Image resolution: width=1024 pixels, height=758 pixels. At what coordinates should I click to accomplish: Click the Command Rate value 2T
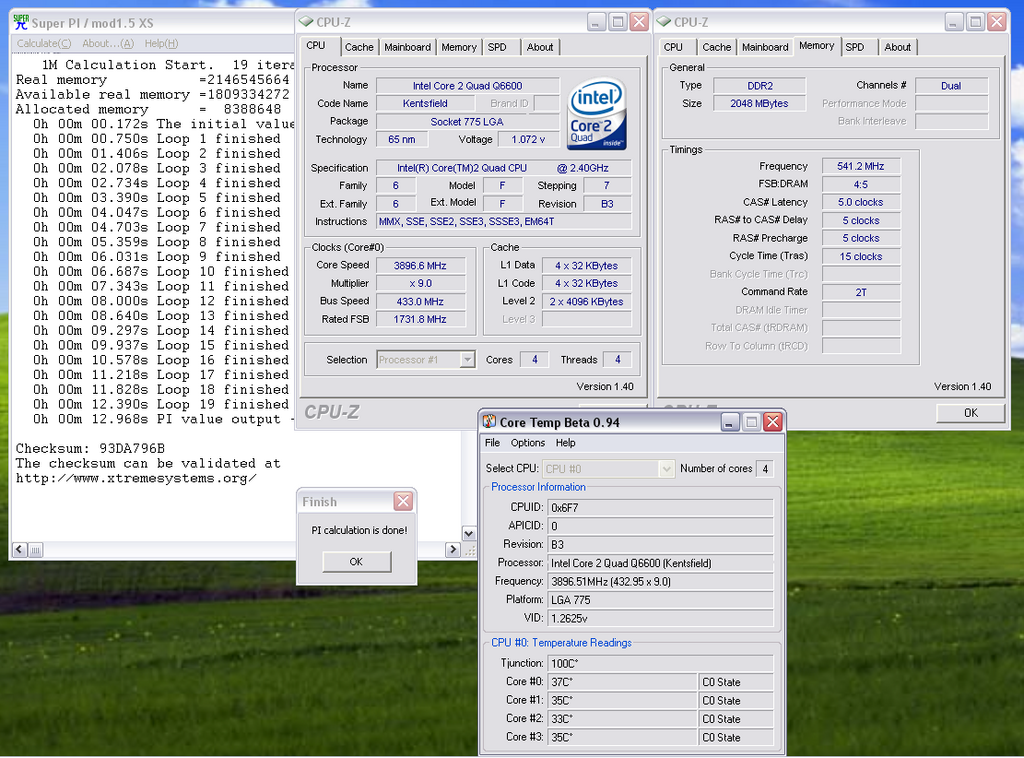[x=861, y=292]
